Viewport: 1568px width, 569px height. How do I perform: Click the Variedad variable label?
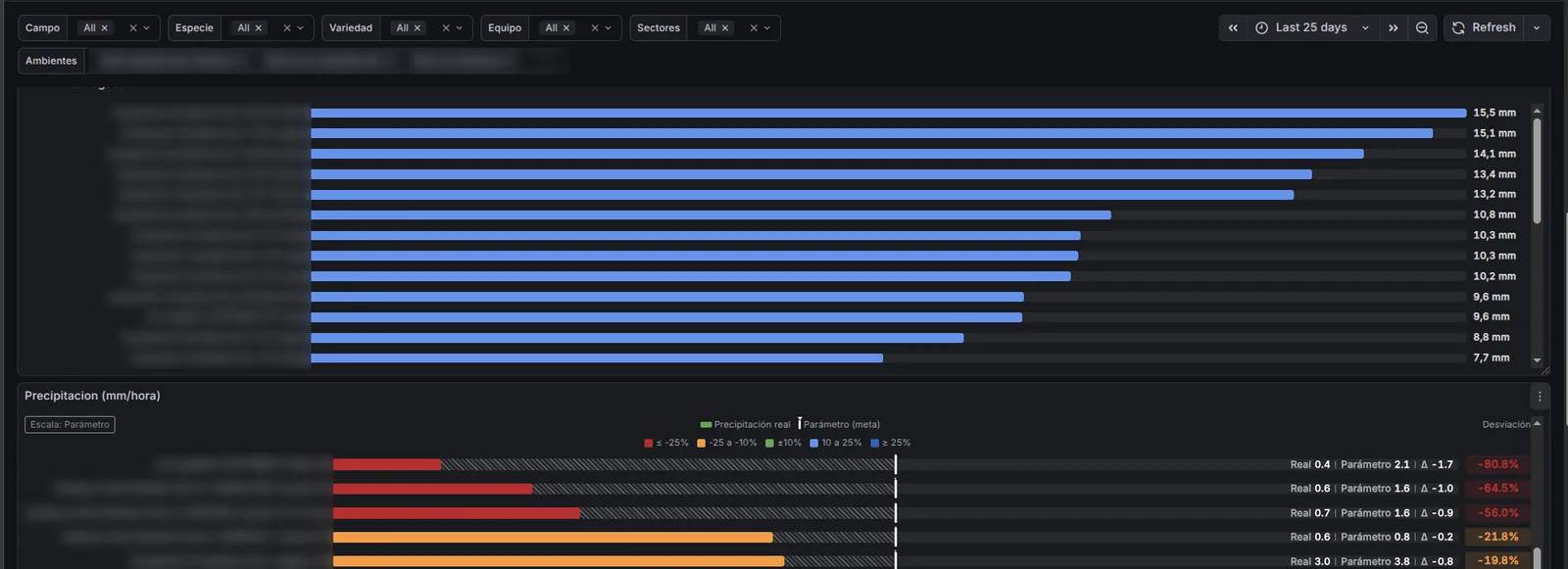[351, 28]
